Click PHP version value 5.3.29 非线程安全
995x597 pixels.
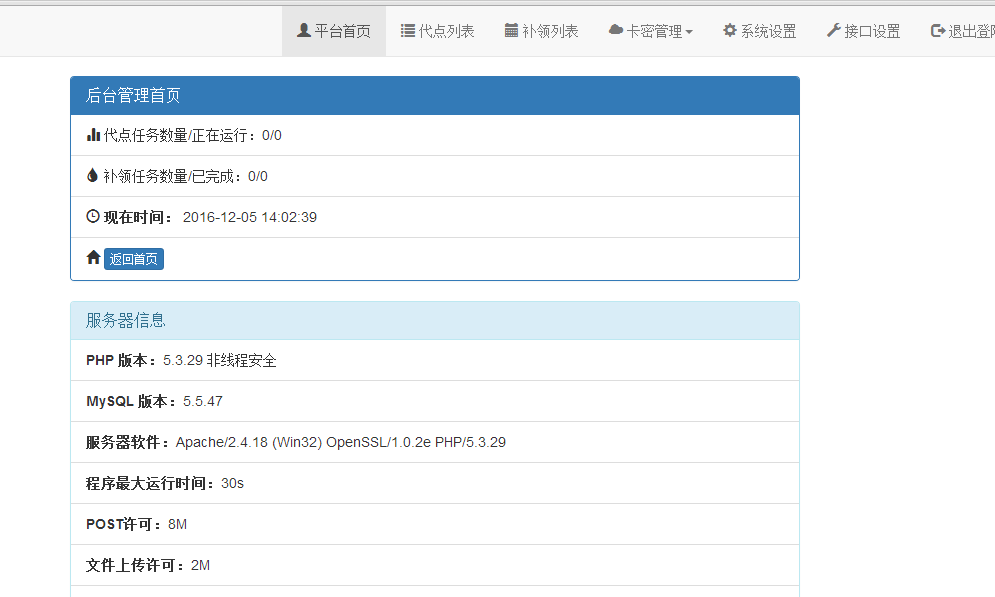[x=220, y=360]
